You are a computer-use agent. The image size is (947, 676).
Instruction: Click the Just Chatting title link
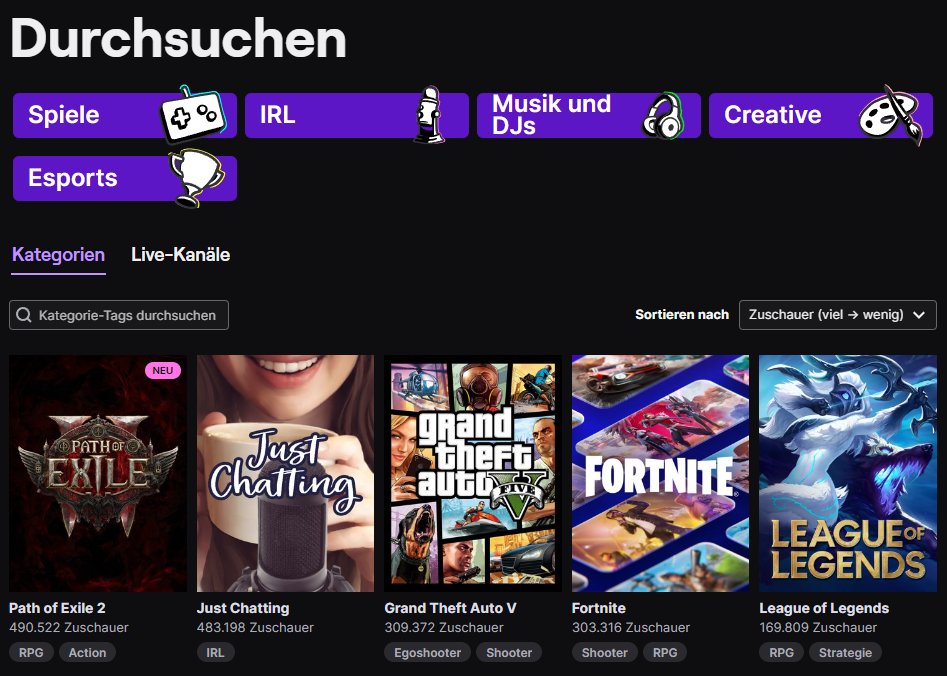(243, 608)
